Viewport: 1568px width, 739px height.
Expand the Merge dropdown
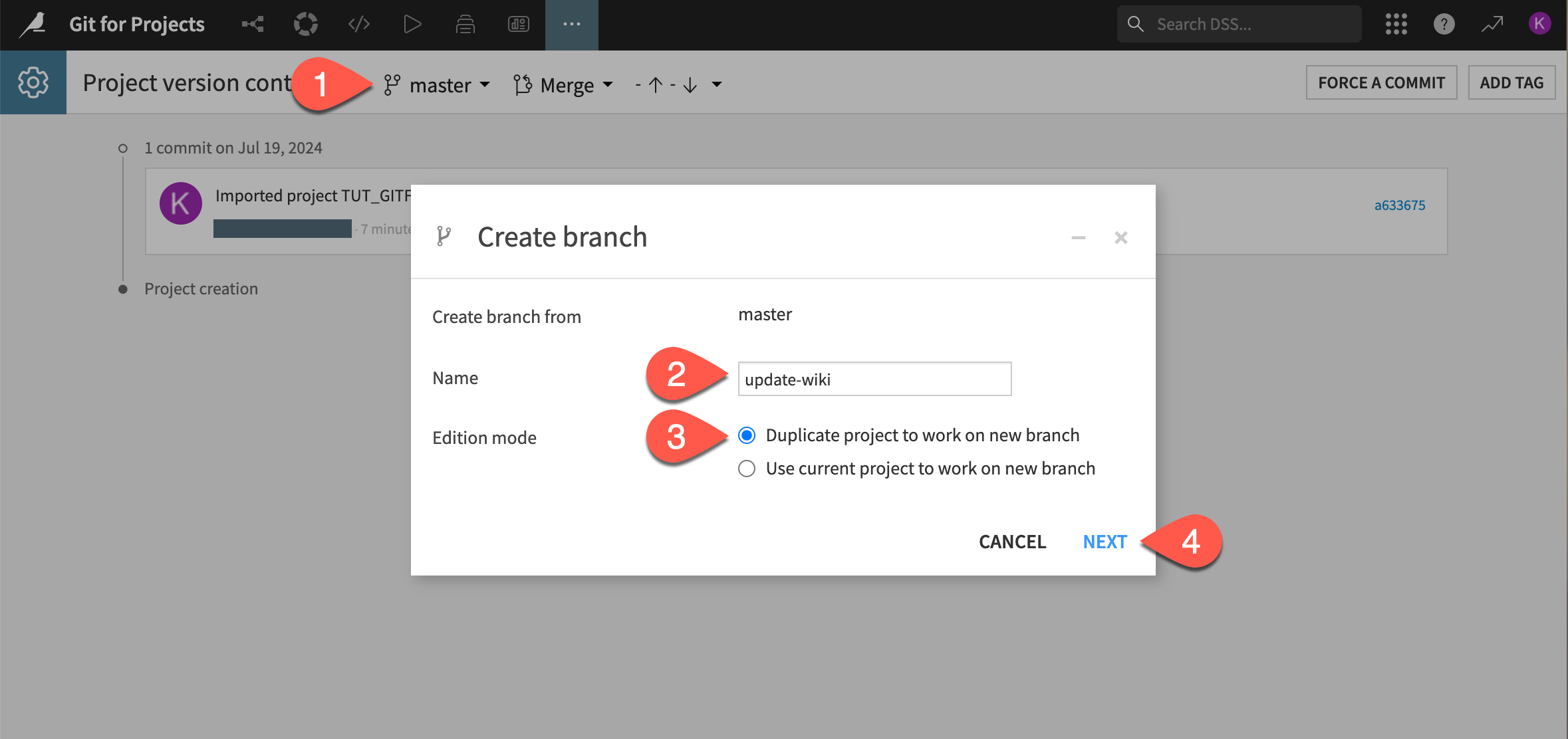tap(563, 84)
